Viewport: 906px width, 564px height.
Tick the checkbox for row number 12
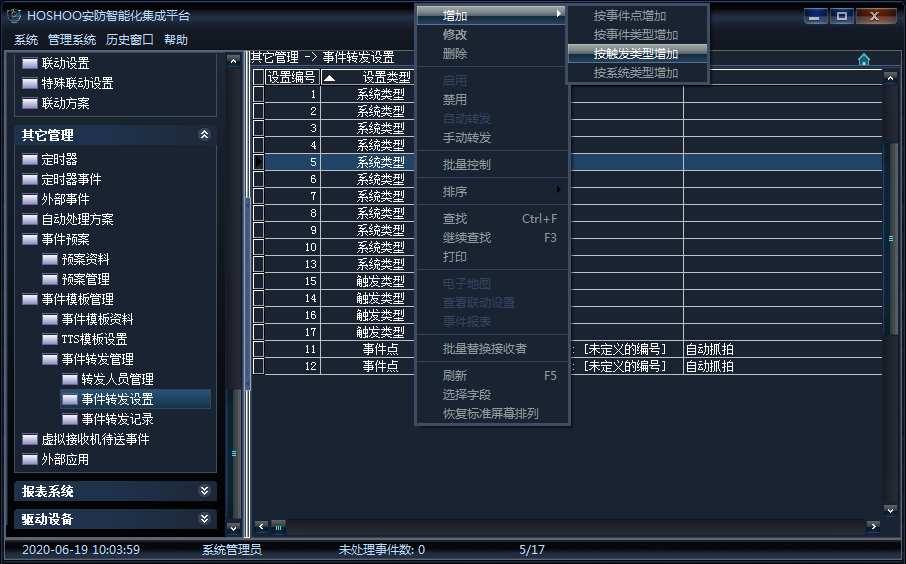[x=258, y=366]
